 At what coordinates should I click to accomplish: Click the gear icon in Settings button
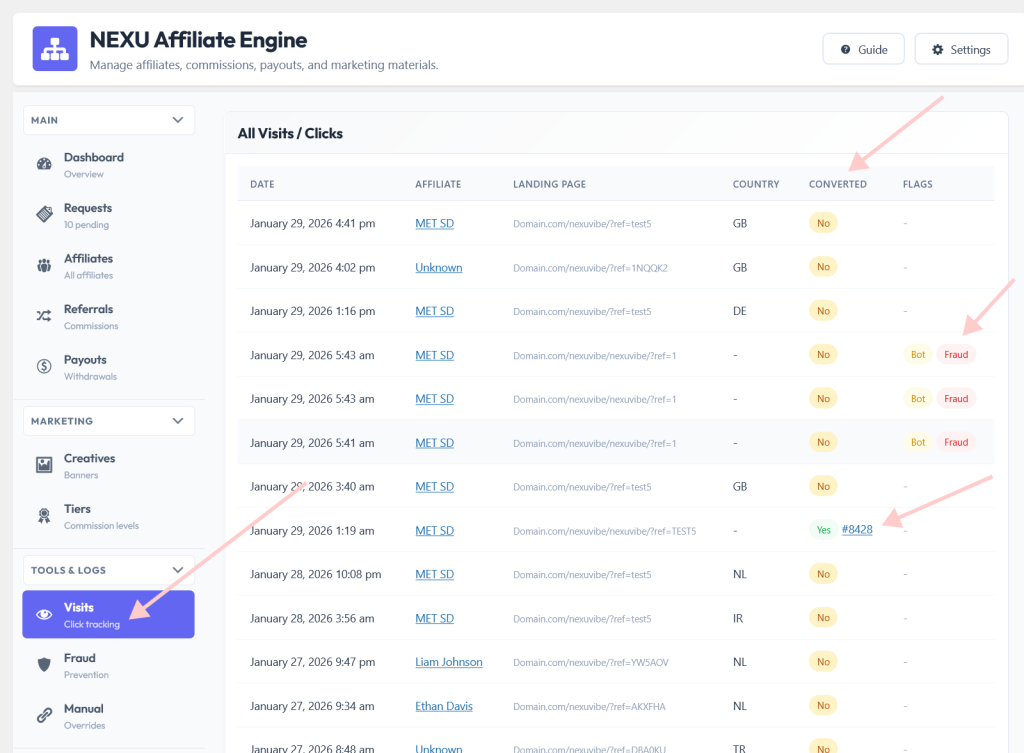[x=938, y=50]
